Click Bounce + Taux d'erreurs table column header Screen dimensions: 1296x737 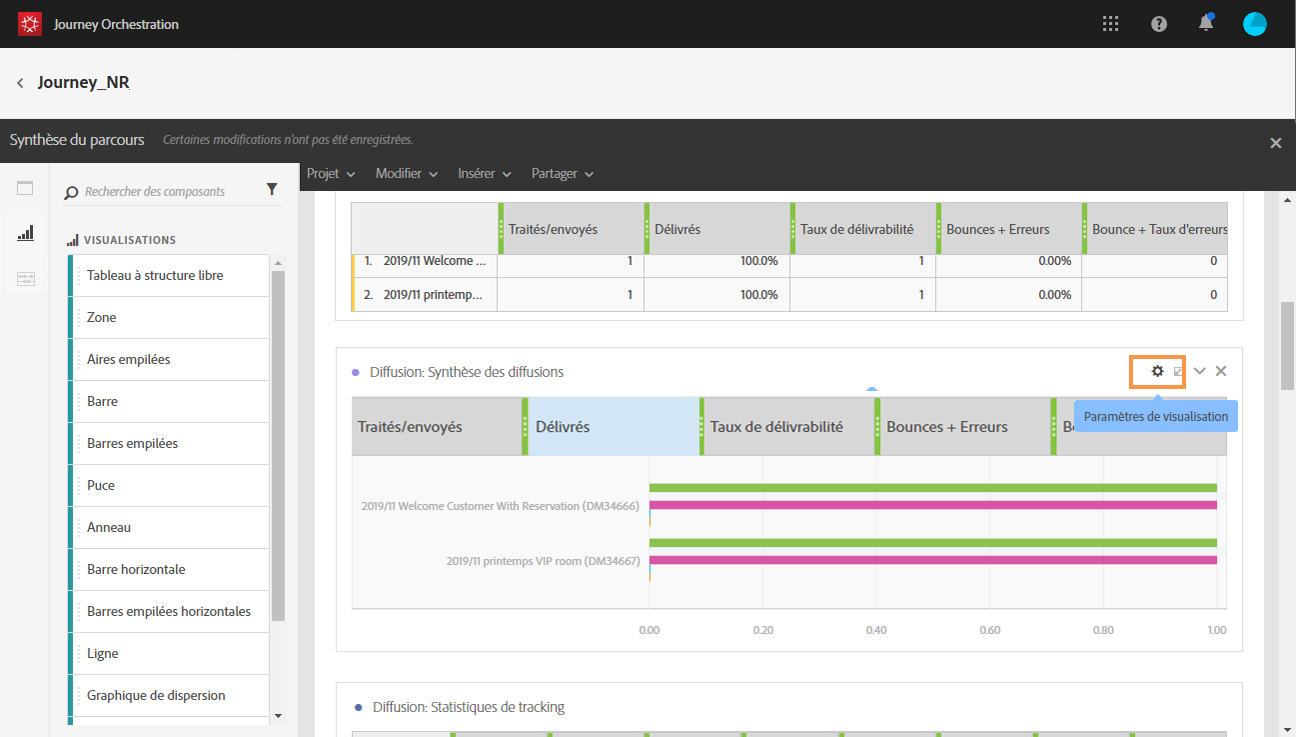(1159, 229)
